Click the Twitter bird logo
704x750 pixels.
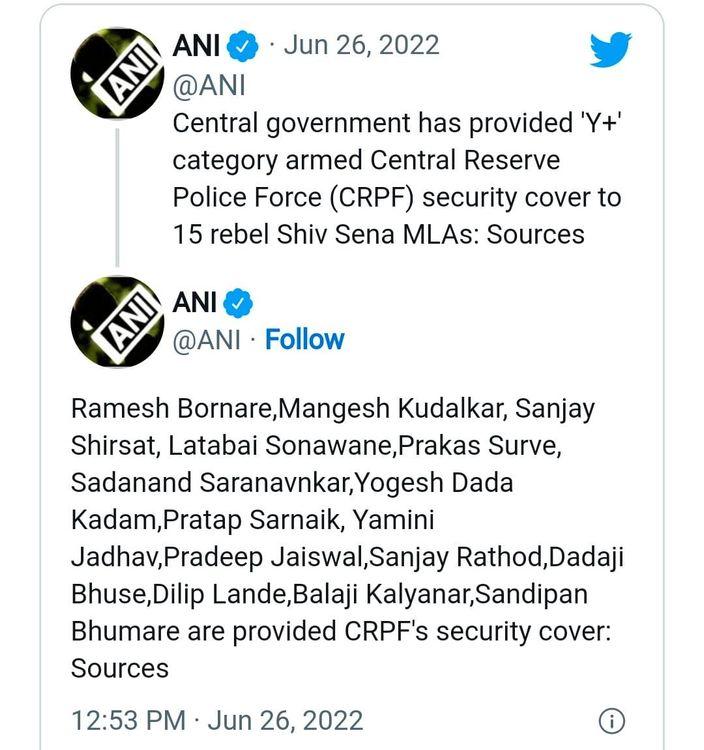pos(610,48)
